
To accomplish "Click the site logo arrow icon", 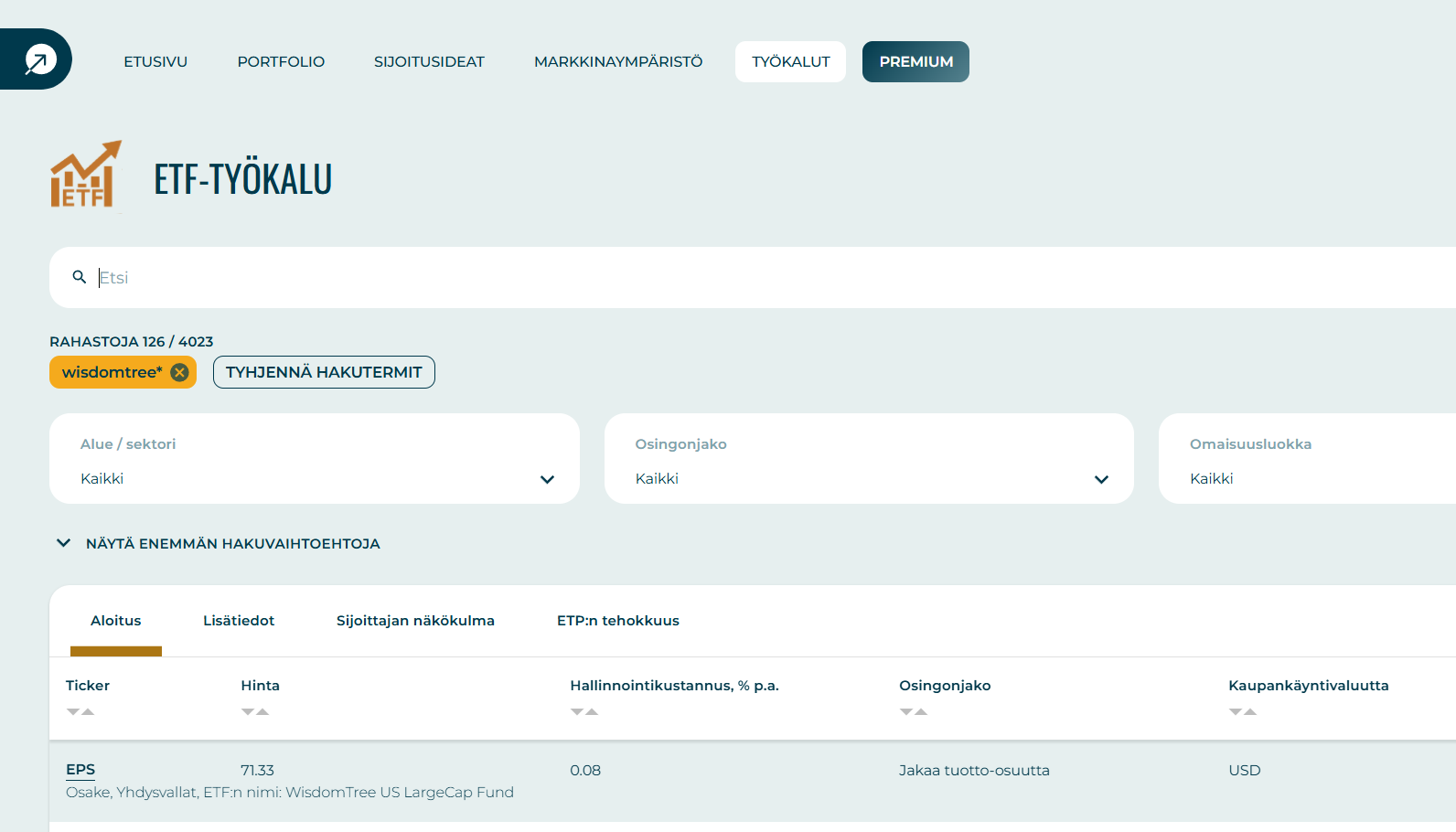I will coord(40,60).
